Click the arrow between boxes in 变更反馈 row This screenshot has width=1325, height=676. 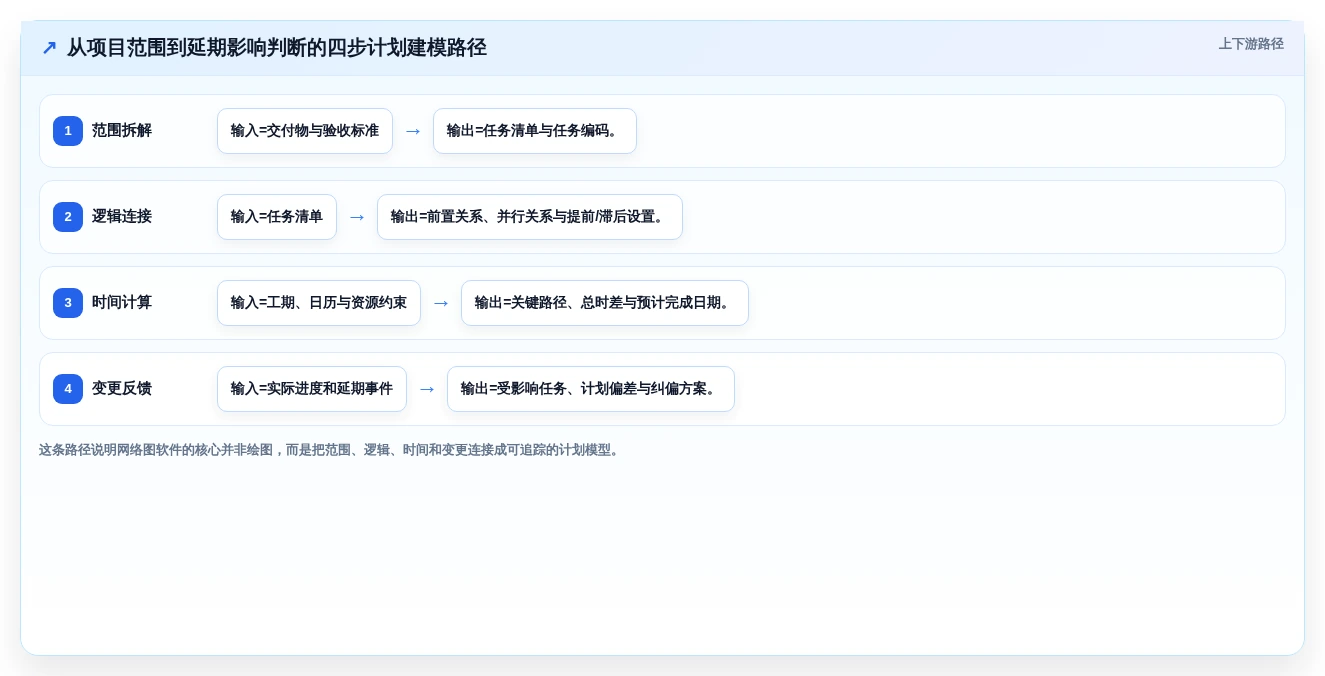(427, 389)
